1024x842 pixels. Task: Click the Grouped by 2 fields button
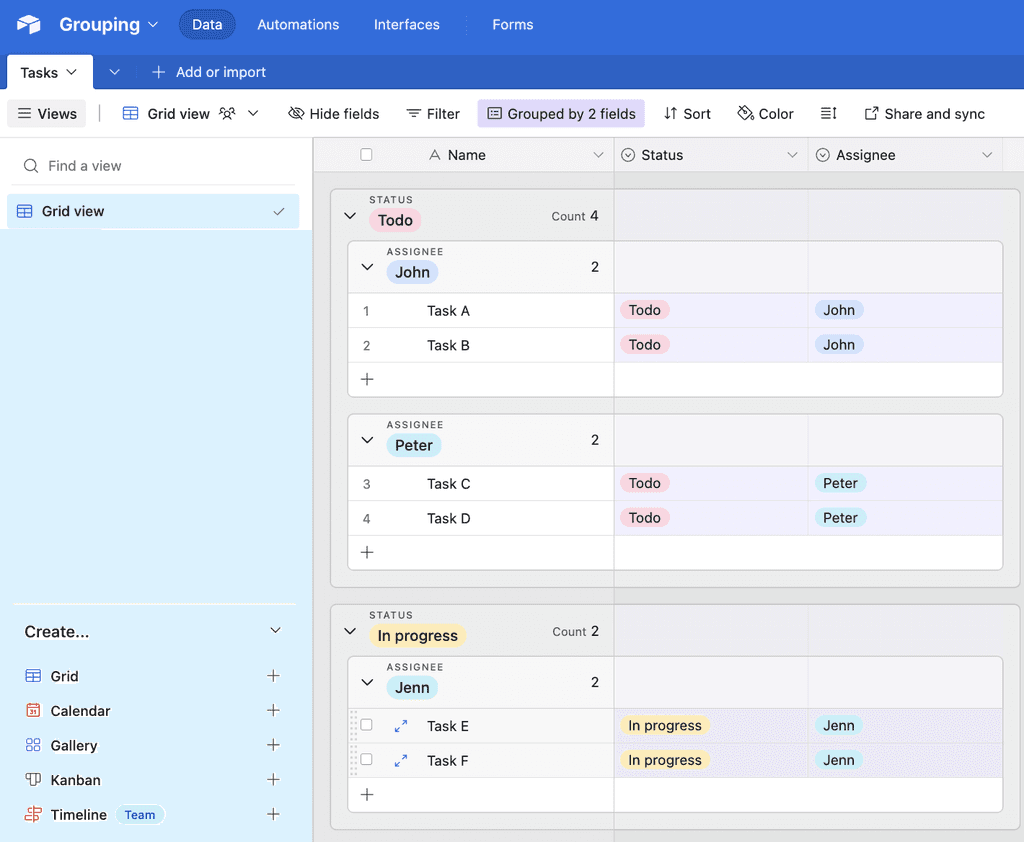tap(561, 113)
